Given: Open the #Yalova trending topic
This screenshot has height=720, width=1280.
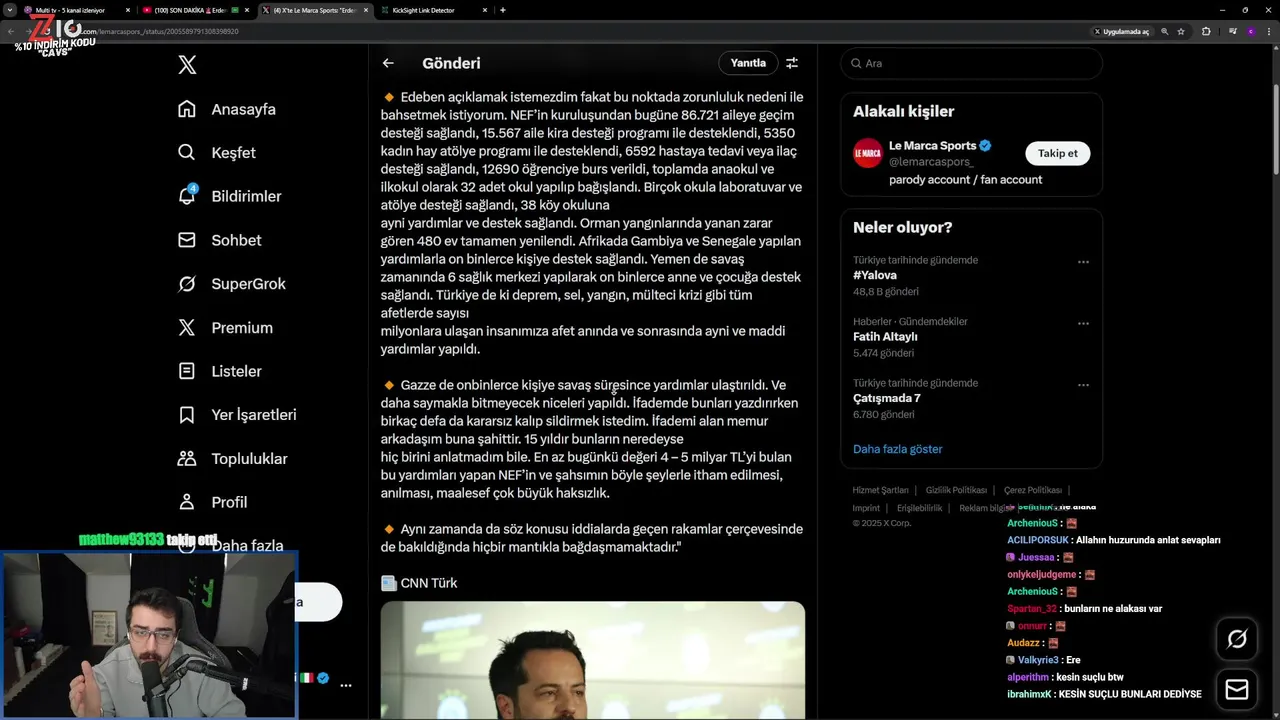Looking at the screenshot, I should 875,275.
